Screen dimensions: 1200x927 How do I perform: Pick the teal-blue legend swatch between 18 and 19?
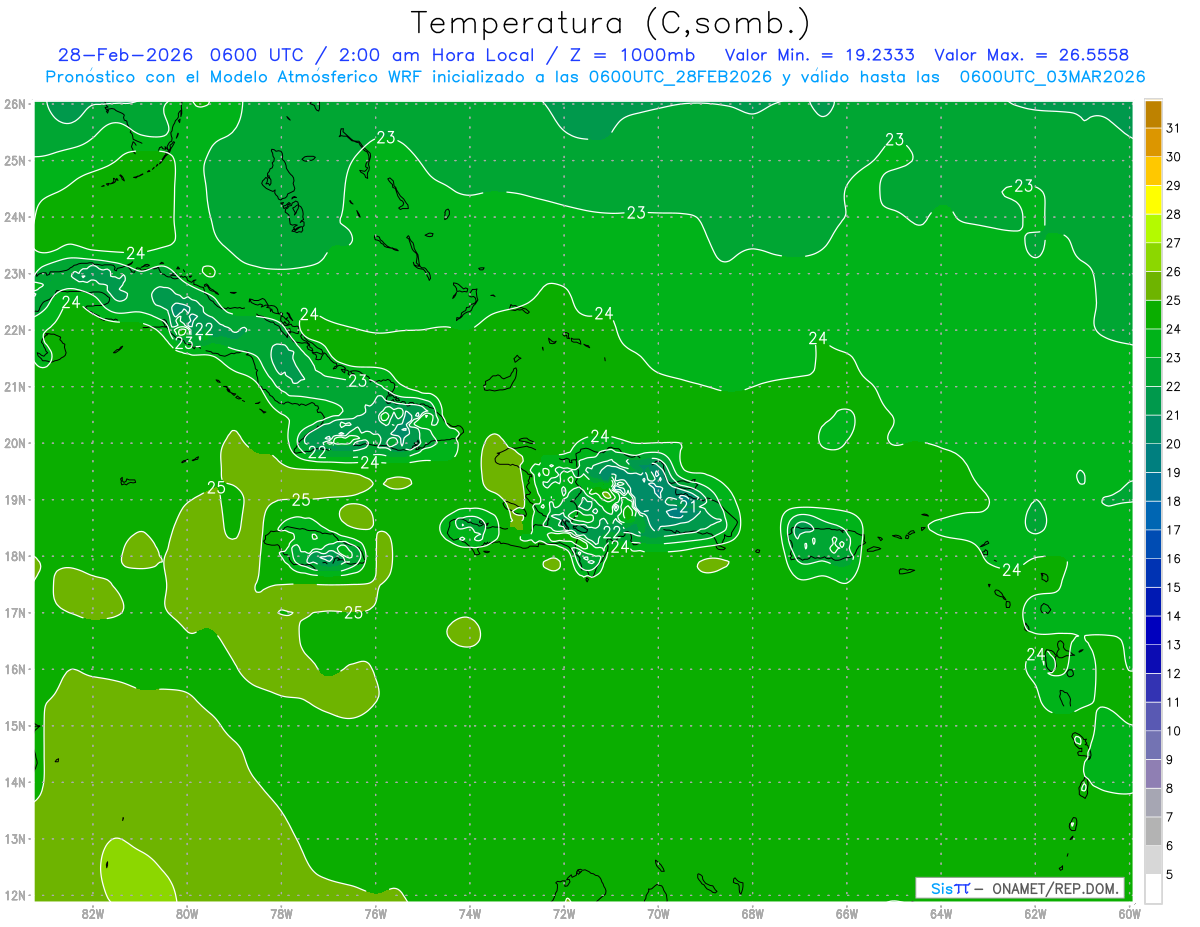pyautogui.click(x=1153, y=487)
